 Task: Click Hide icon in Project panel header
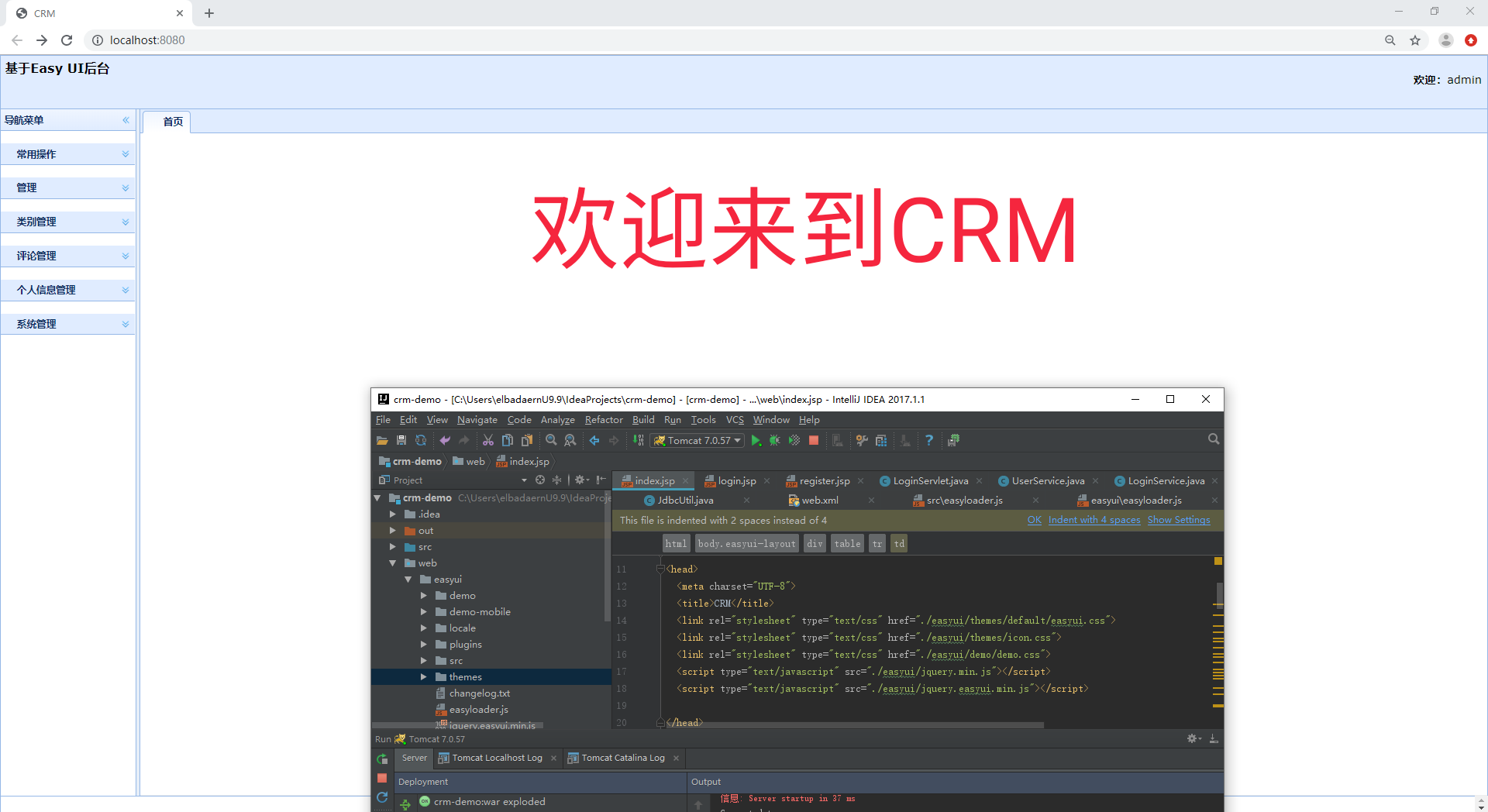601,480
